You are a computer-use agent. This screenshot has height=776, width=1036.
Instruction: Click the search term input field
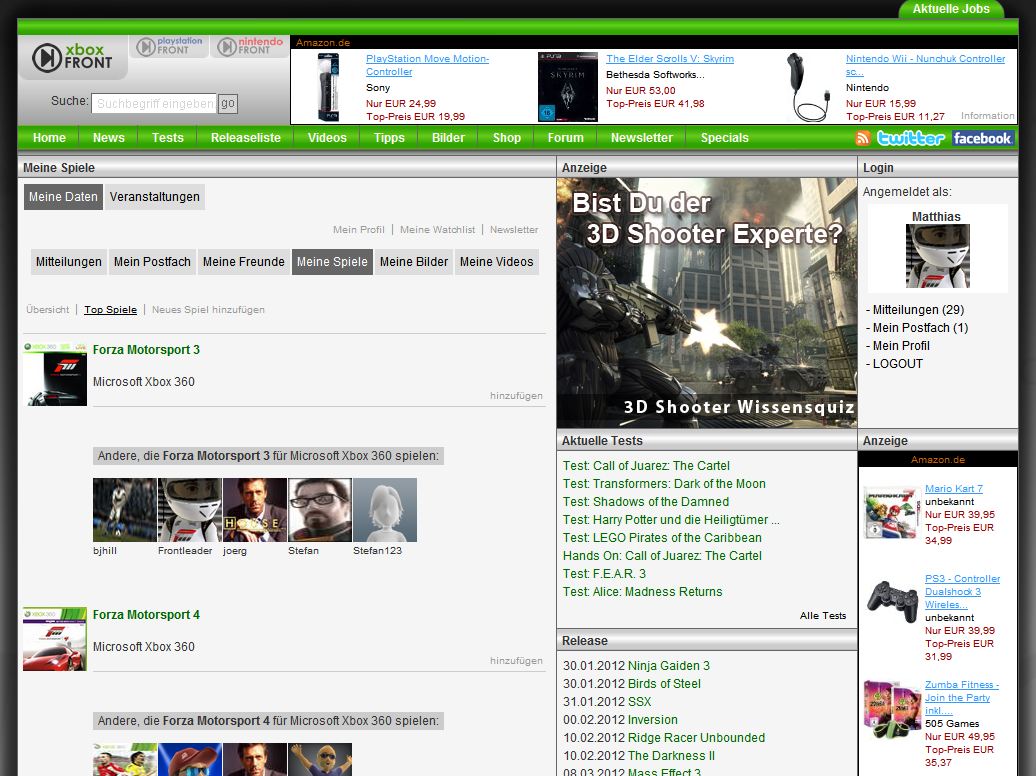[154, 103]
